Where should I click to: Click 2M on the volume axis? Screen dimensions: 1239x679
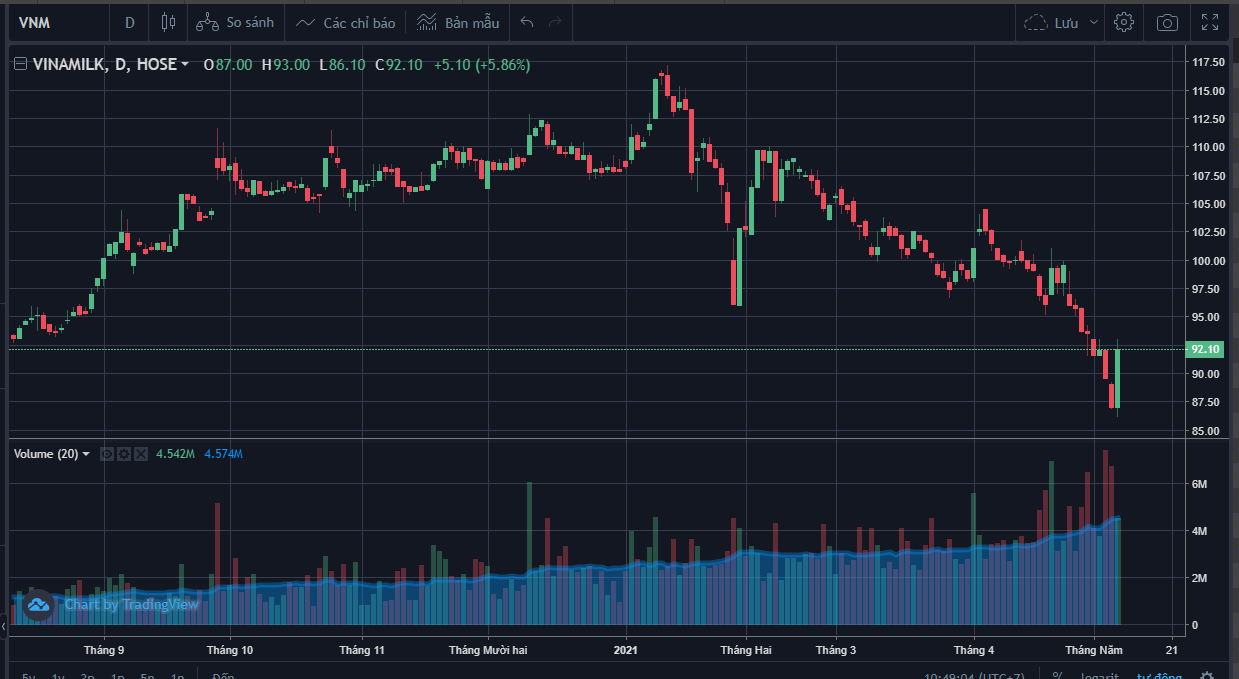point(1199,578)
